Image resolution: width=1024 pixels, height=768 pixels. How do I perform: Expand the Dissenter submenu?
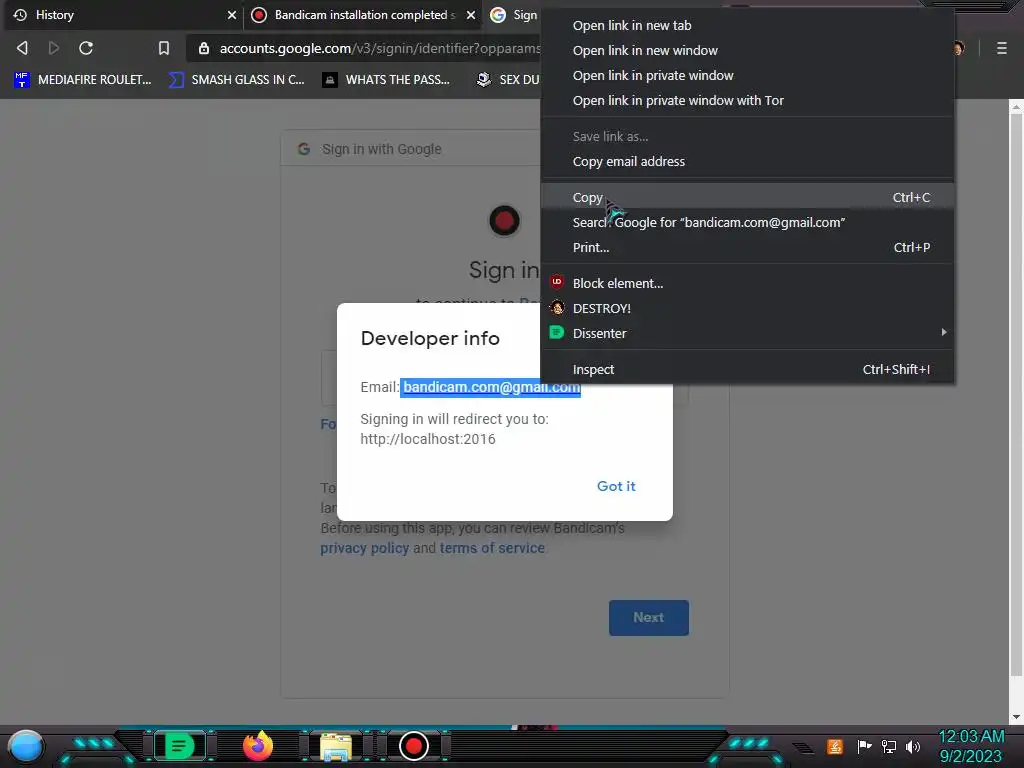(748, 333)
